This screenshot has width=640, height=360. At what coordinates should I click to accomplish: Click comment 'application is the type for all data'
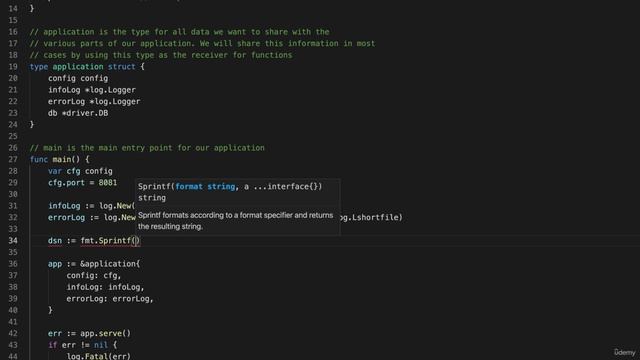pyautogui.click(x=179, y=32)
